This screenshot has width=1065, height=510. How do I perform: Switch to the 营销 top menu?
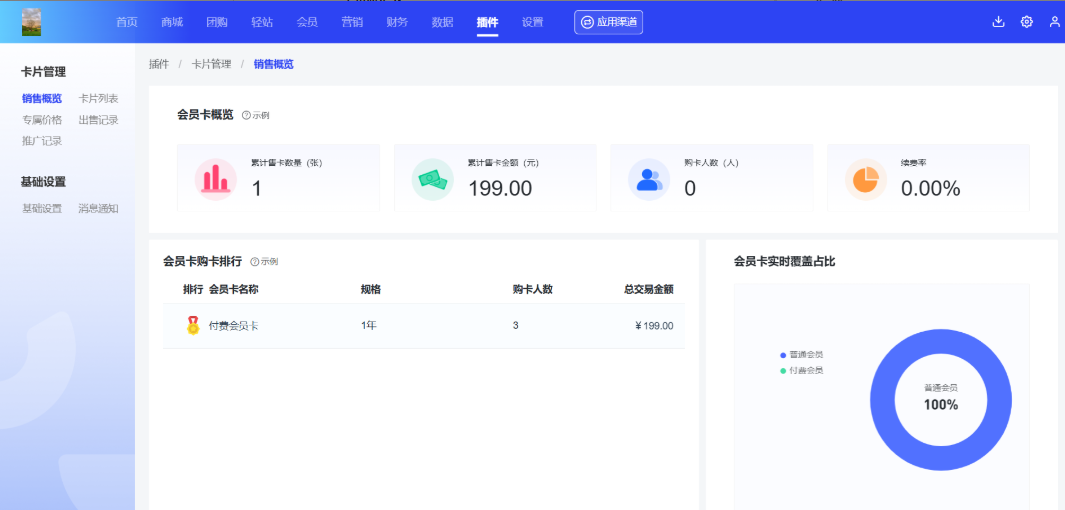[x=351, y=22]
